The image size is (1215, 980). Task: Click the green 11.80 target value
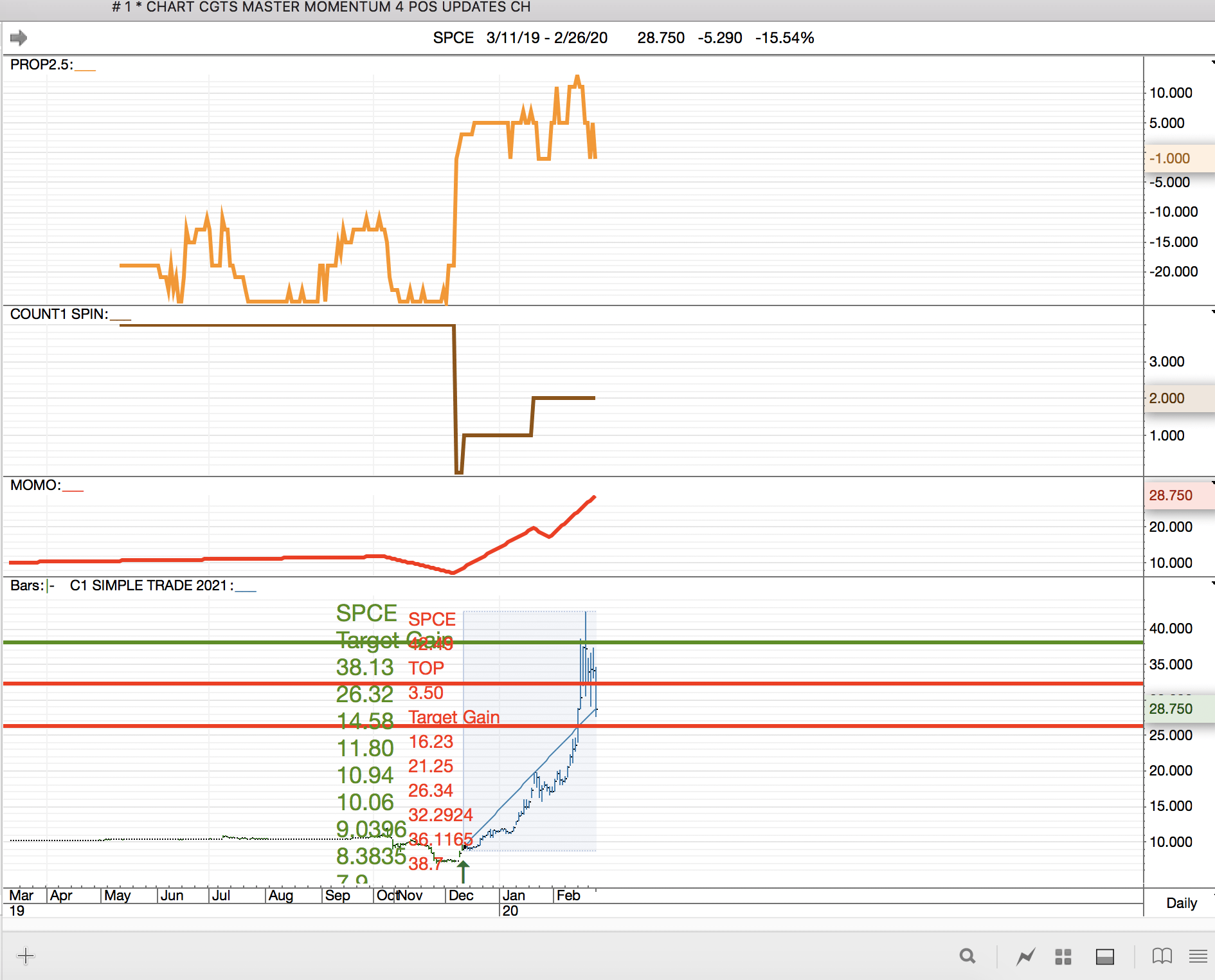coord(365,748)
